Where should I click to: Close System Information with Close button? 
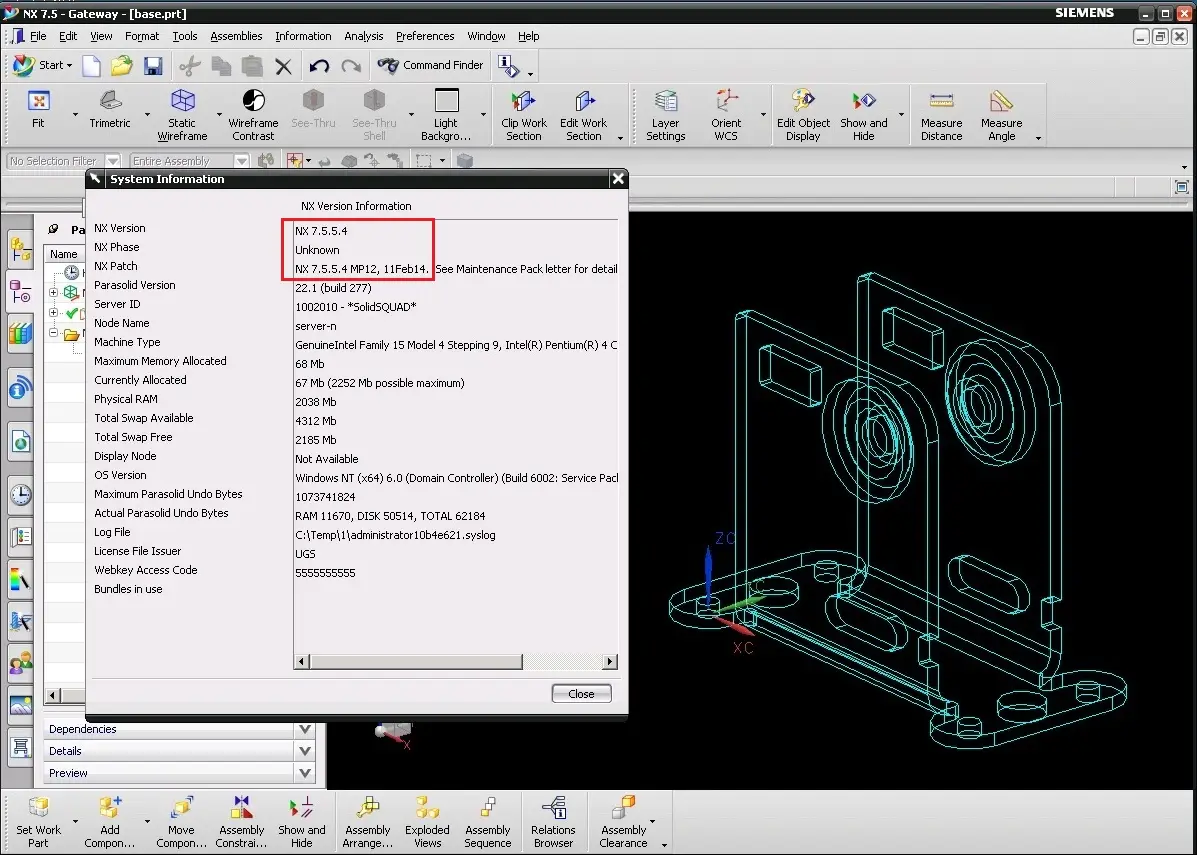581,694
